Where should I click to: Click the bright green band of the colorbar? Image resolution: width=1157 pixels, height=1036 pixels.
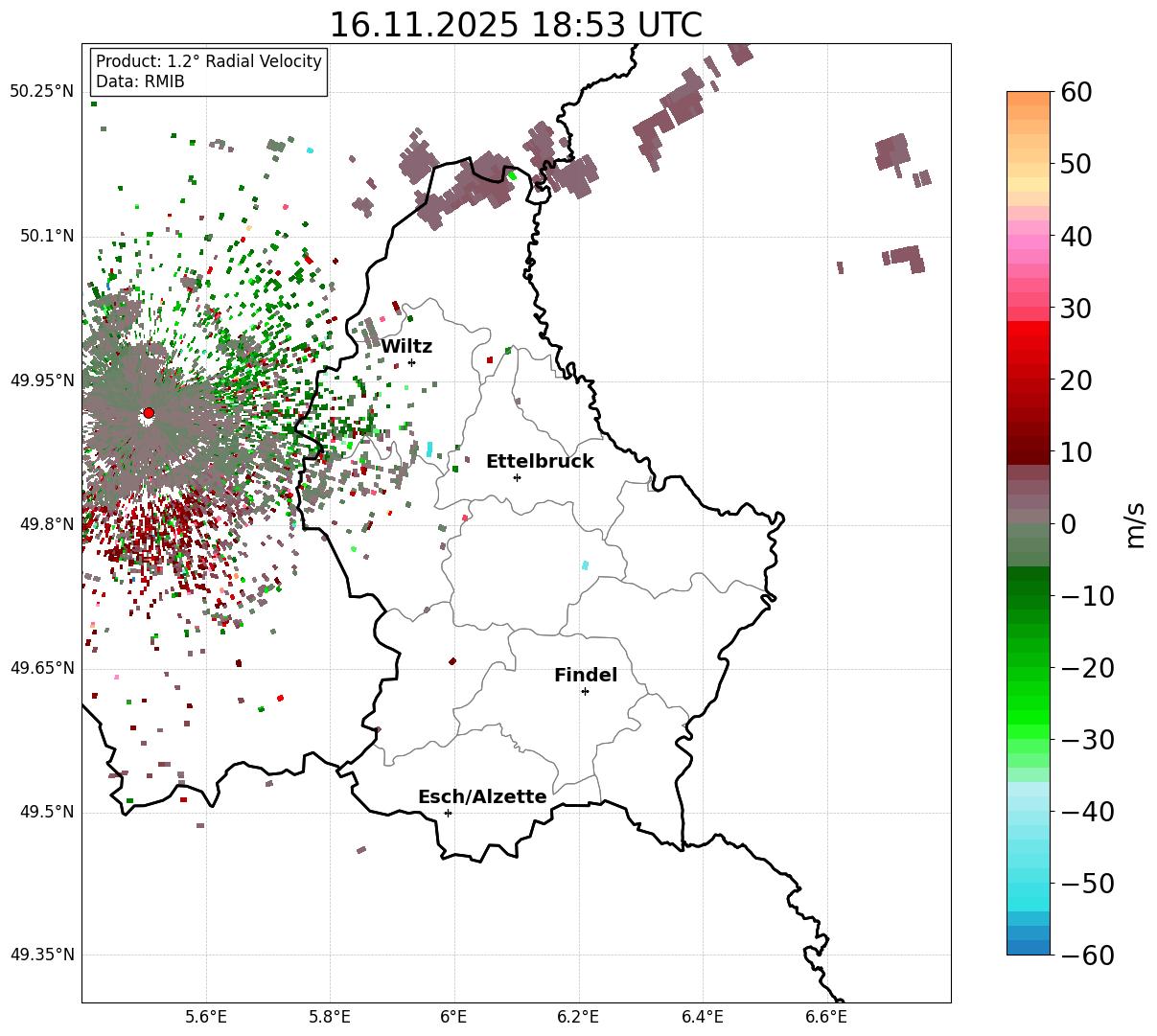coord(1029,715)
